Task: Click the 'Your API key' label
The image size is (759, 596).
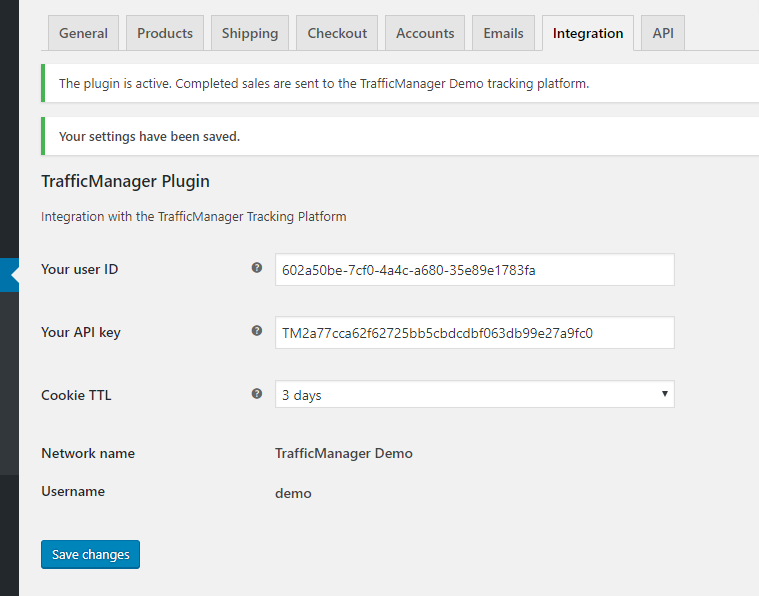Action: [x=81, y=333]
